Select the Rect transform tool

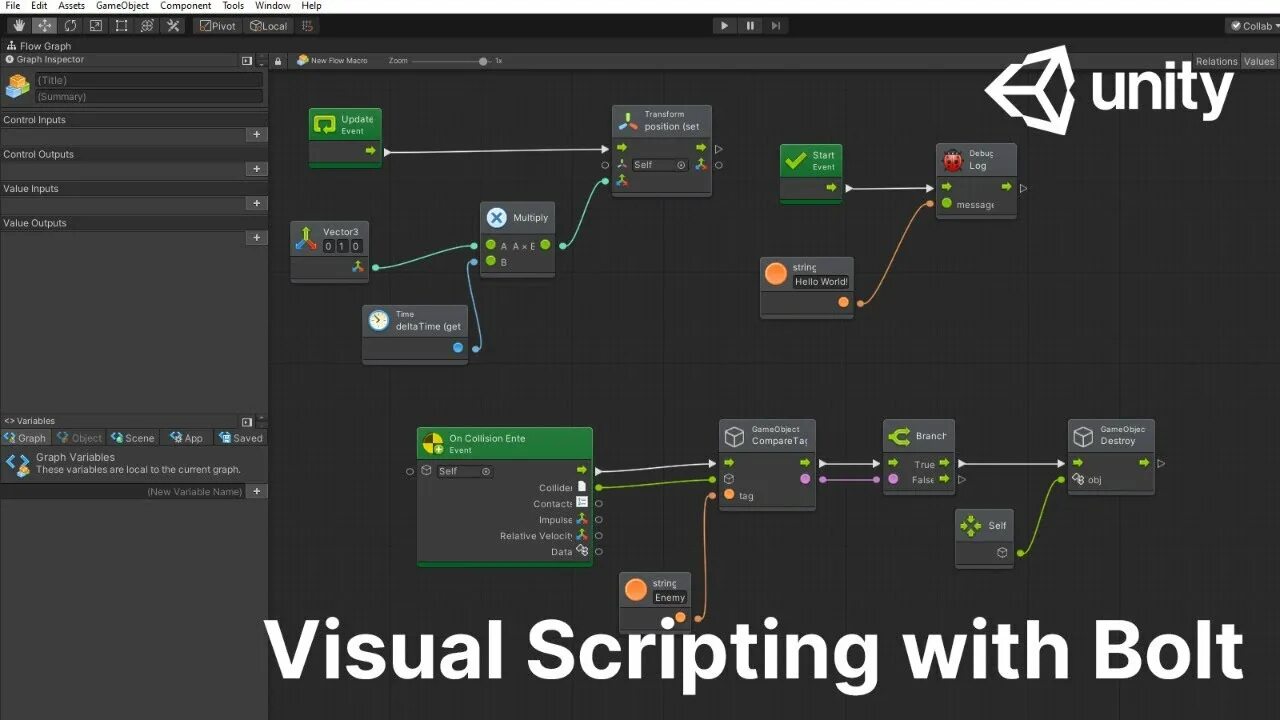(121, 26)
